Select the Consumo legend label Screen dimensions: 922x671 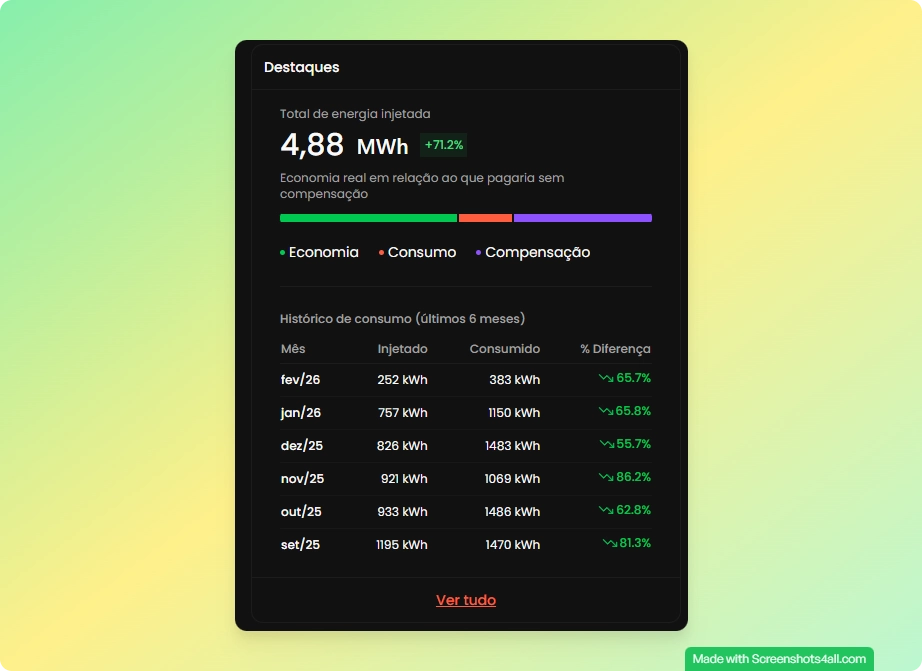click(422, 252)
